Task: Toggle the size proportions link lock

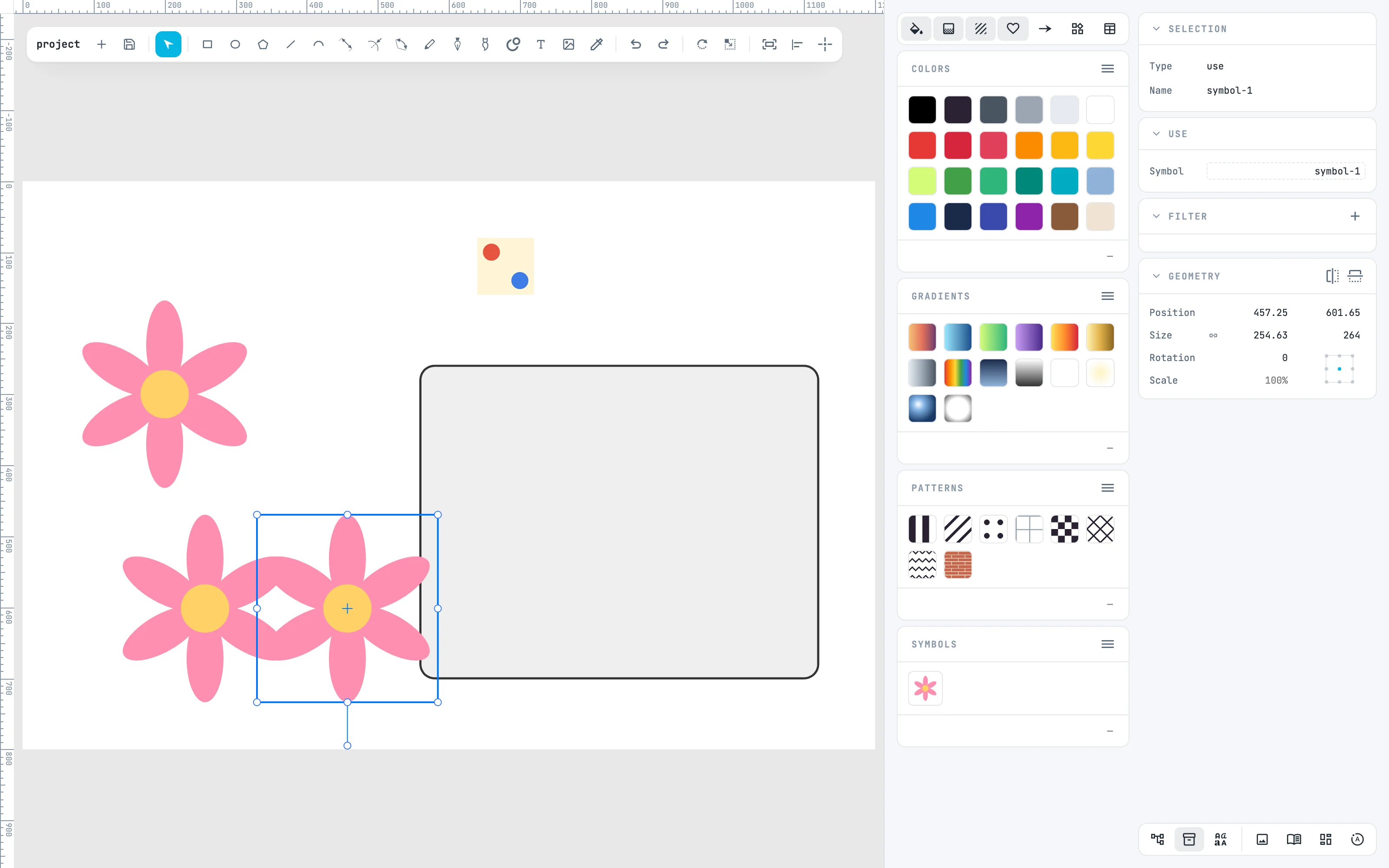Action: tap(1213, 335)
